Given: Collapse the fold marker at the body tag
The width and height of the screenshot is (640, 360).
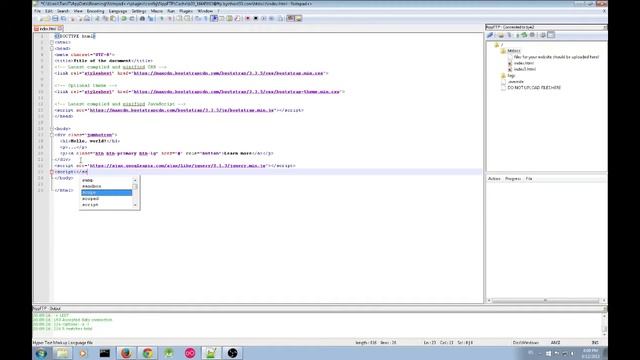Looking at the screenshot, I should pos(52,129).
